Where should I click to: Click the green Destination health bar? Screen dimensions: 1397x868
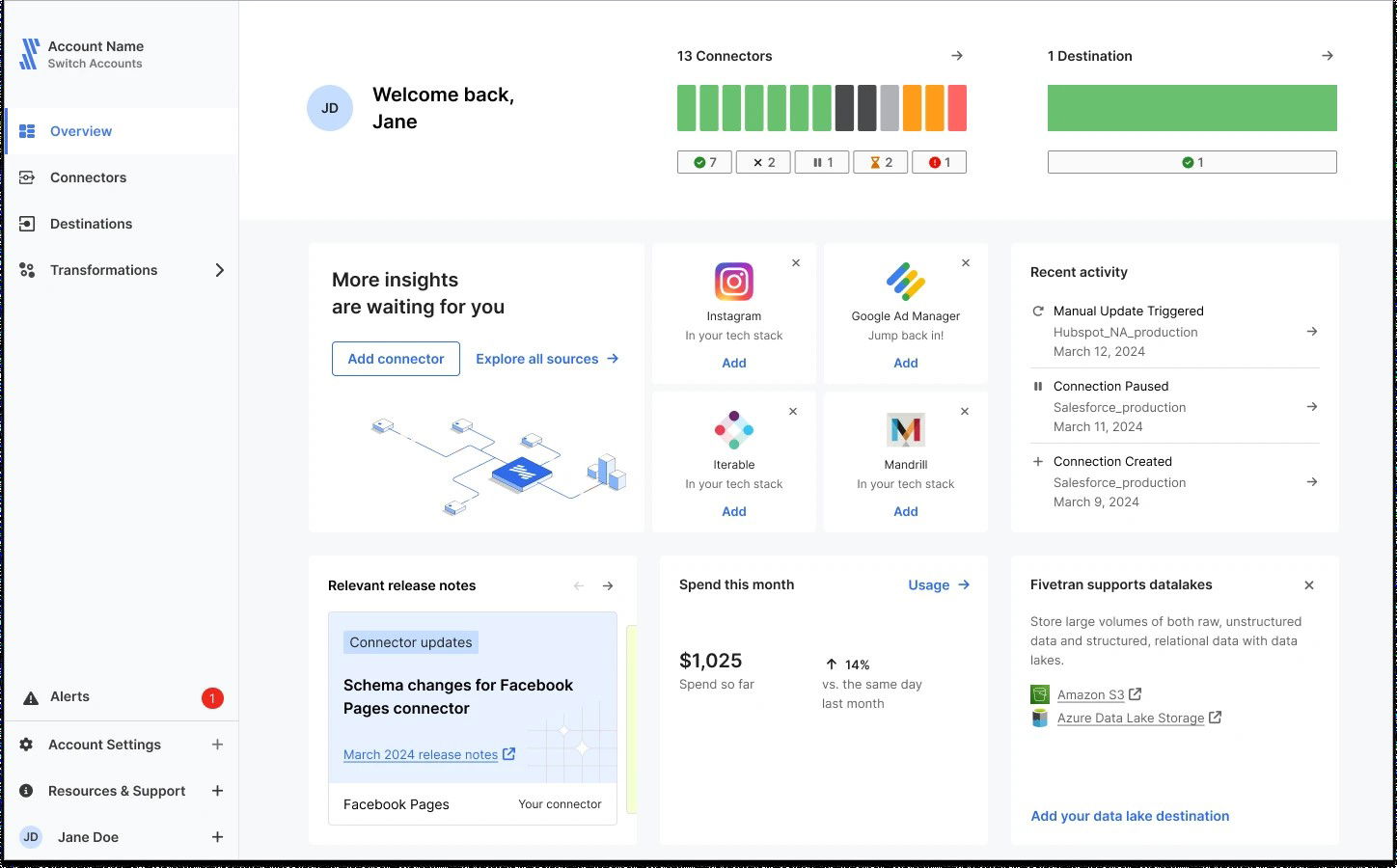[1192, 107]
